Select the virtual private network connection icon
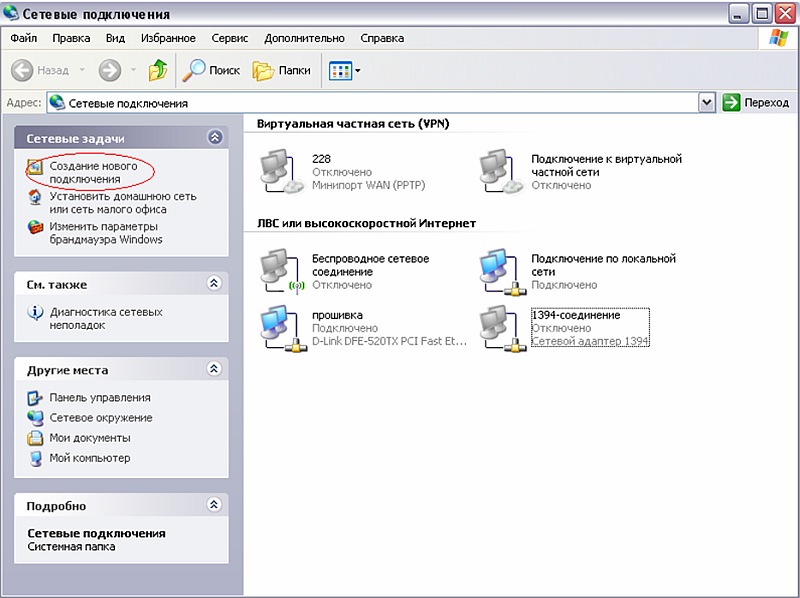The width and height of the screenshot is (800, 598). coord(499,171)
